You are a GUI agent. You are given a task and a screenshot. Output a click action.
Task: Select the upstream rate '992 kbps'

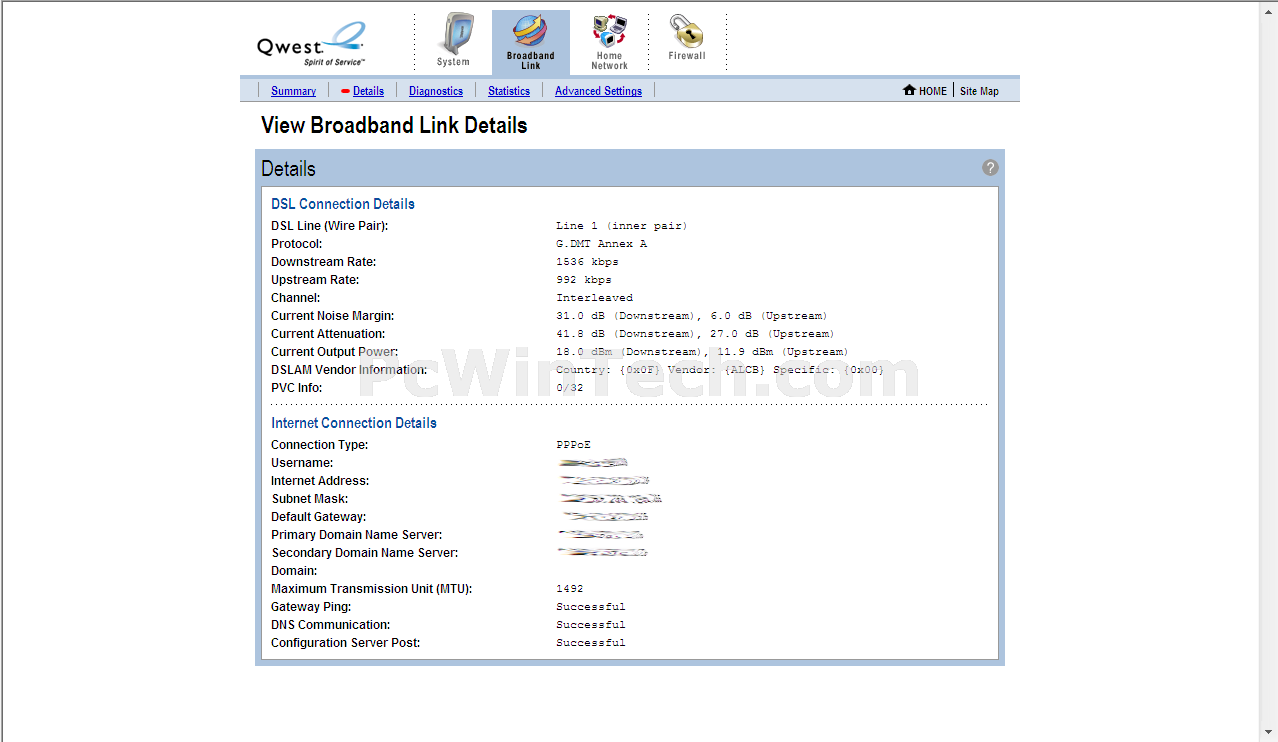coord(583,280)
